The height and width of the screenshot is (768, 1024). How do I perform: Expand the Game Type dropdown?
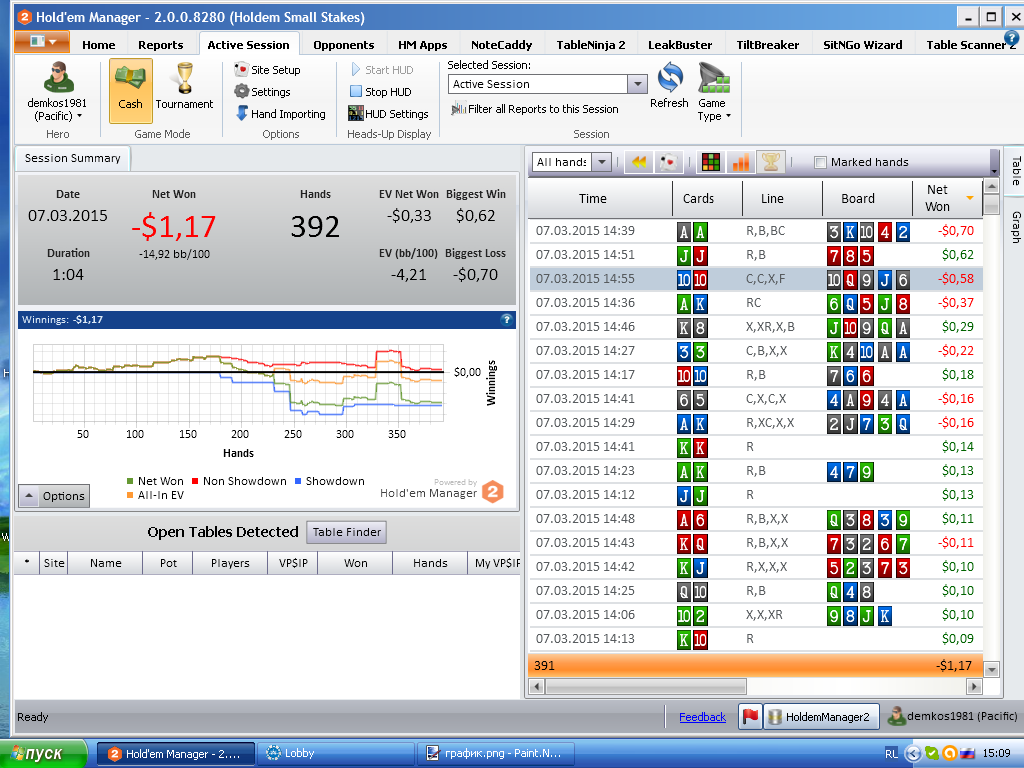(x=713, y=92)
